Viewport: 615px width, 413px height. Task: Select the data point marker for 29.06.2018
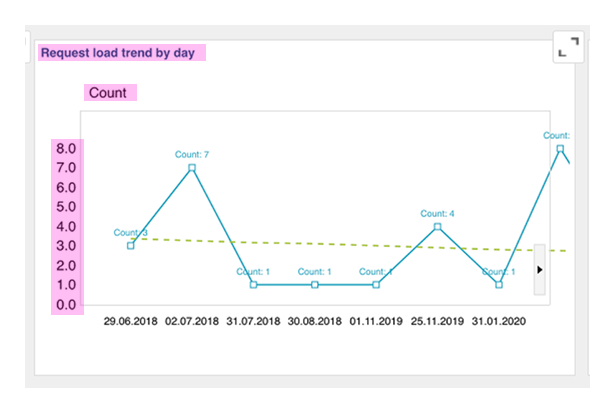click(x=131, y=245)
